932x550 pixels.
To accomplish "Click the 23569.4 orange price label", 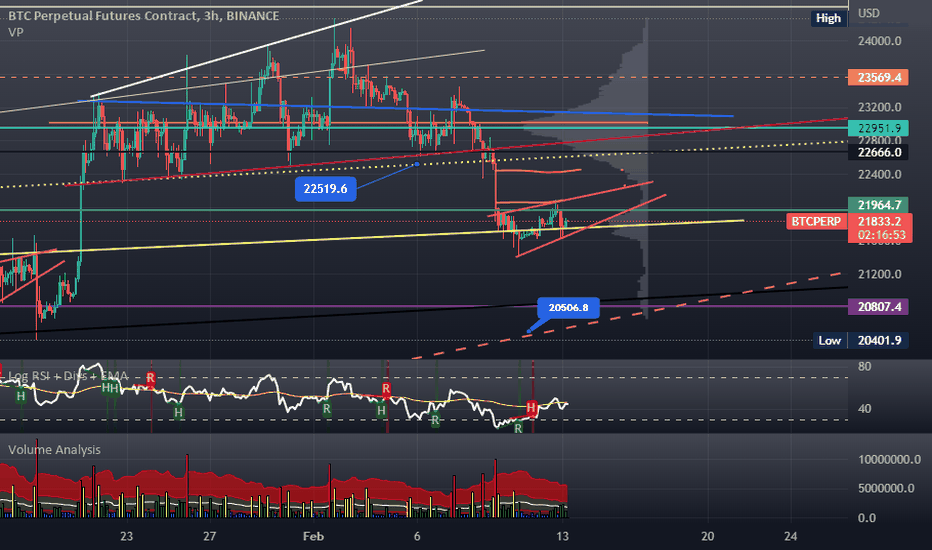I will pos(879,77).
